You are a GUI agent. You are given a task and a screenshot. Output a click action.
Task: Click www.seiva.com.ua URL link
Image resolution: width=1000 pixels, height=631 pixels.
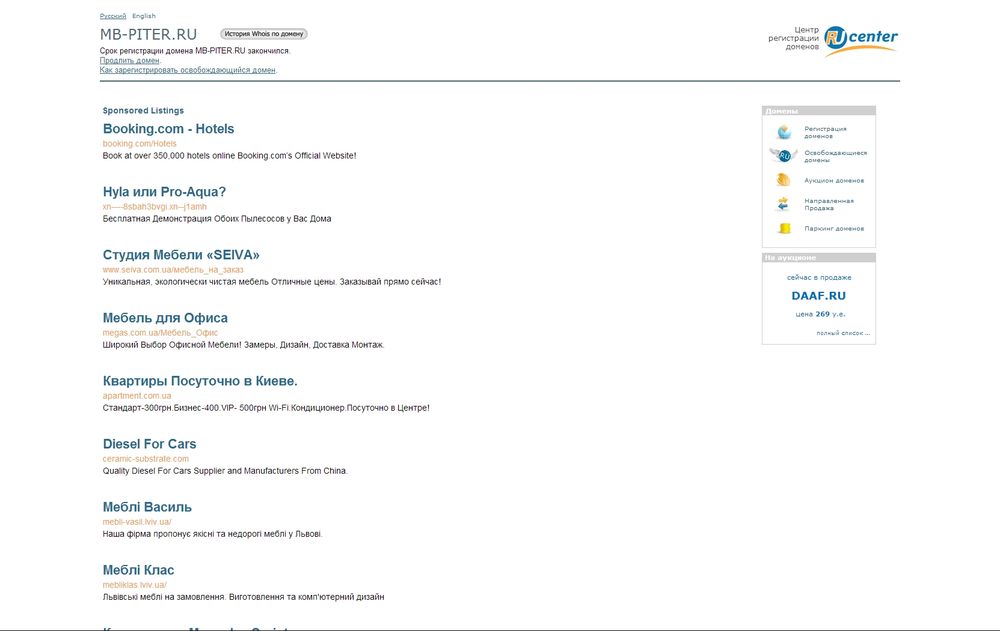click(x=173, y=270)
